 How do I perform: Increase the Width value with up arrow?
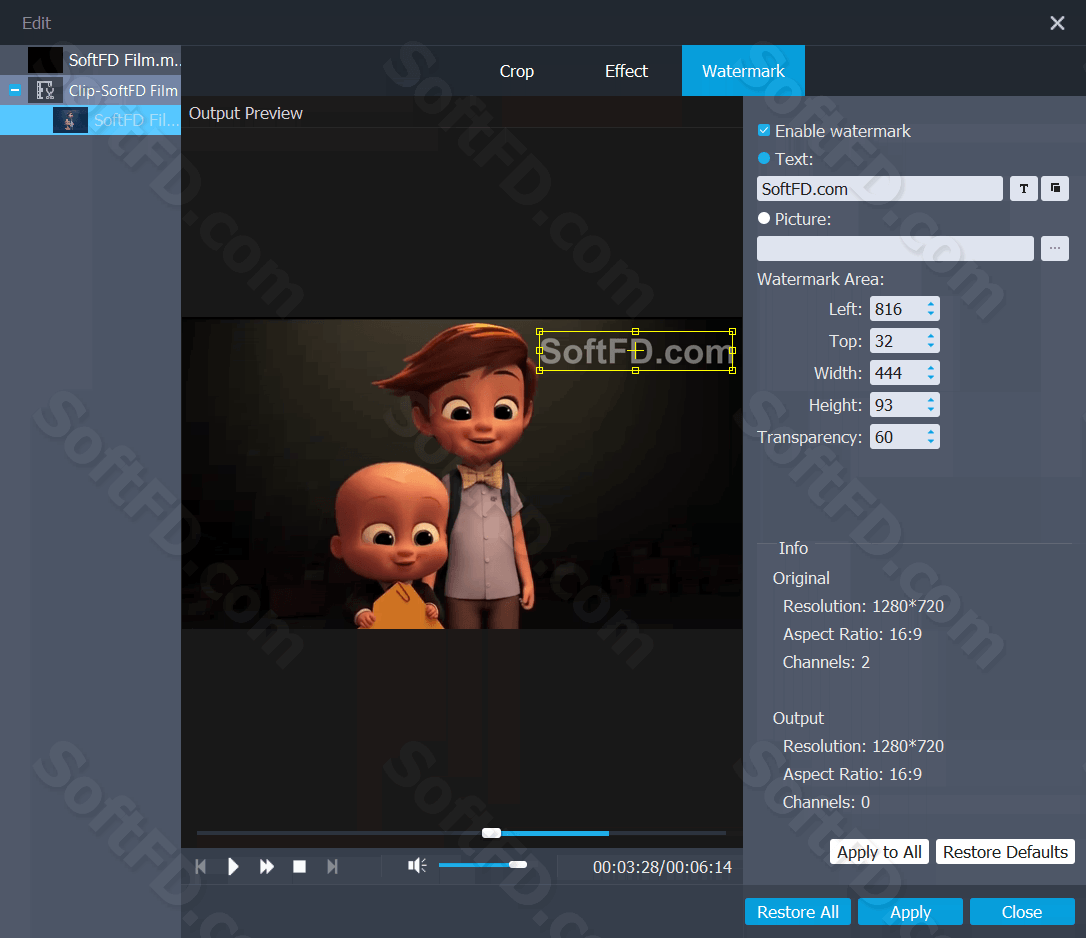click(x=931, y=367)
